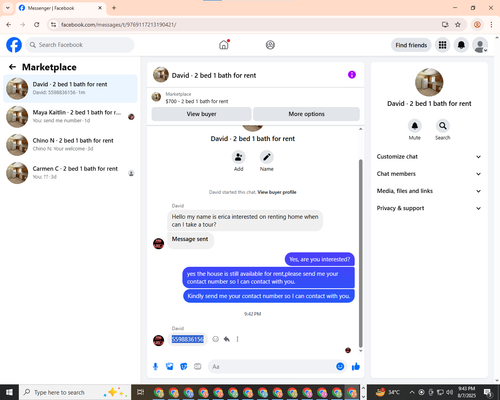This screenshot has height=400, width=500.
Task: Send a thumbs-up like
Action: [356, 367]
